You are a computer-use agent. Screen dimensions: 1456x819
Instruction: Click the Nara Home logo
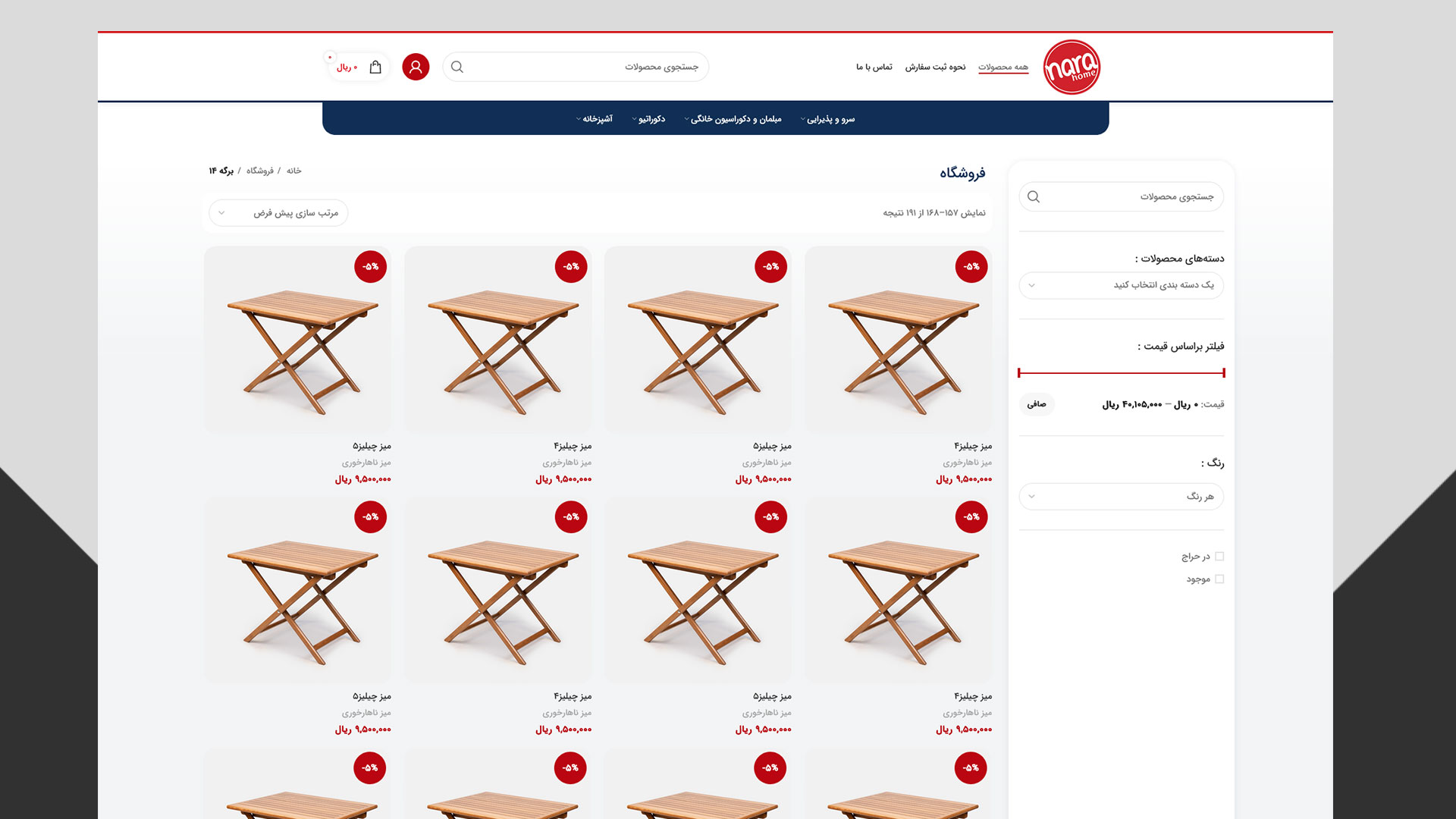click(1072, 67)
